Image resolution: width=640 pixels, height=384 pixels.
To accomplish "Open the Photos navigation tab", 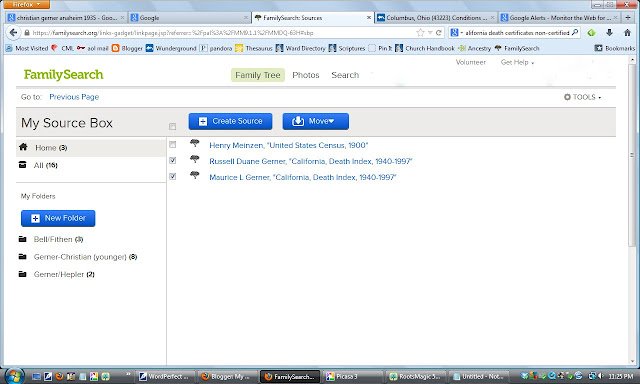I will point(306,75).
